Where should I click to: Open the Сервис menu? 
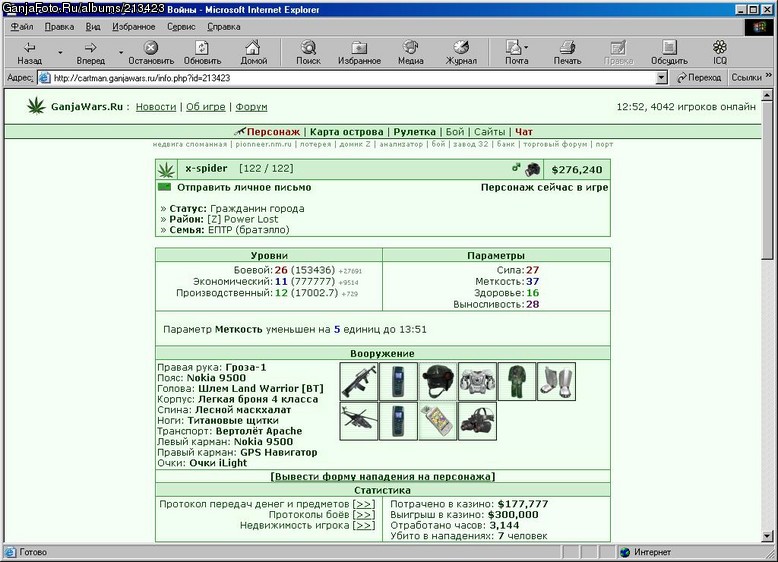coord(181,27)
